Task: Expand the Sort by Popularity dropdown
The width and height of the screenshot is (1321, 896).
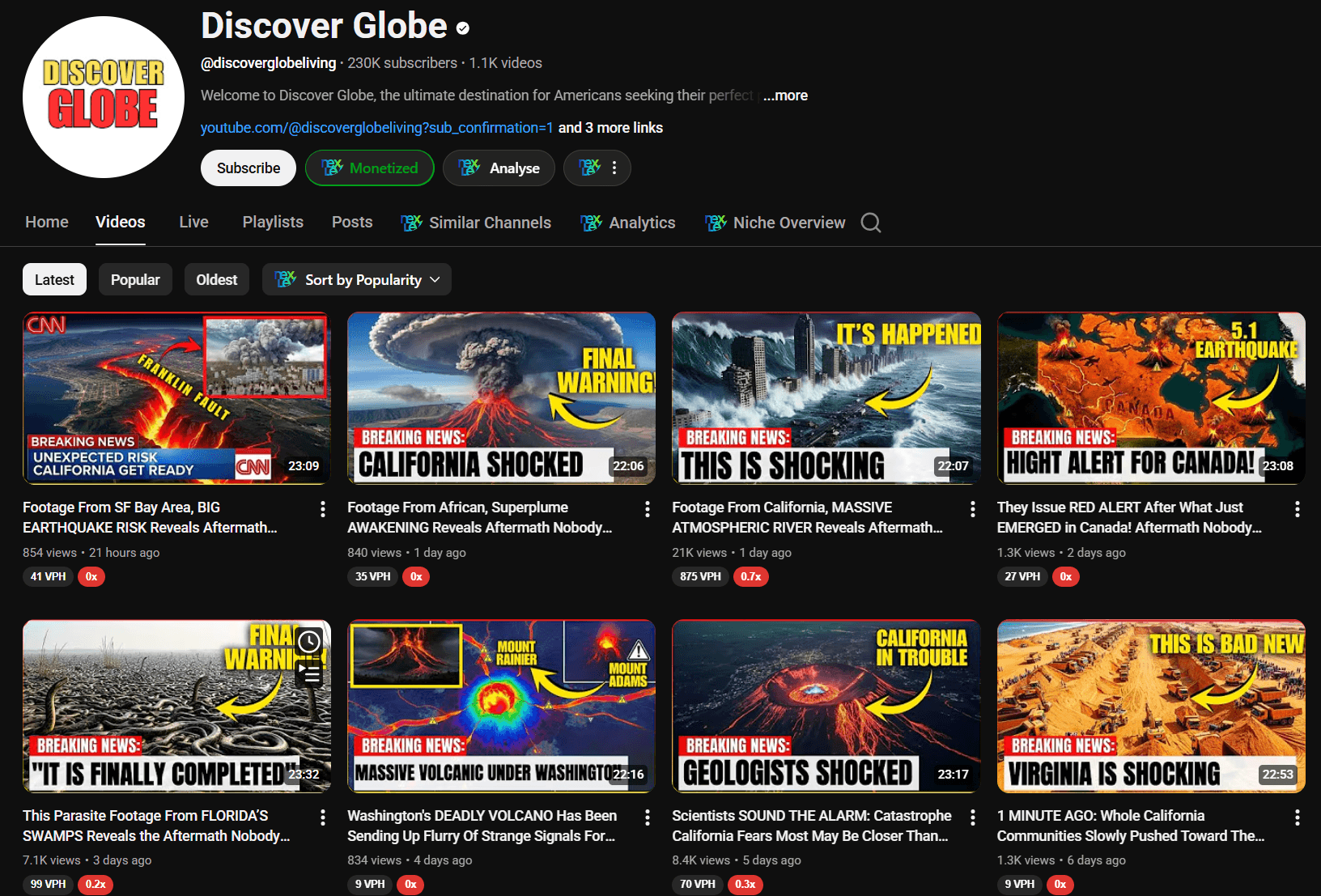Action: pyautogui.click(x=357, y=280)
